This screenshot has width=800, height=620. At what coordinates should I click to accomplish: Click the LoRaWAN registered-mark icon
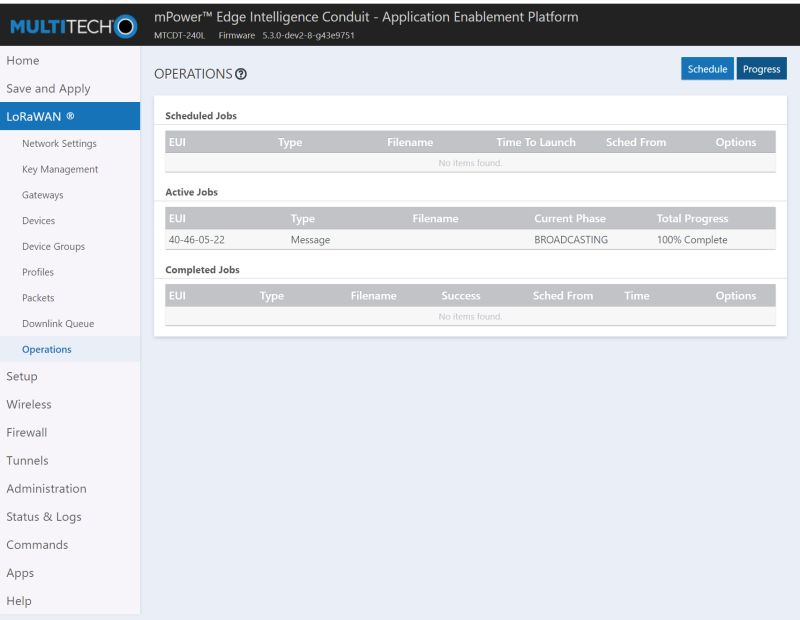click(70, 116)
